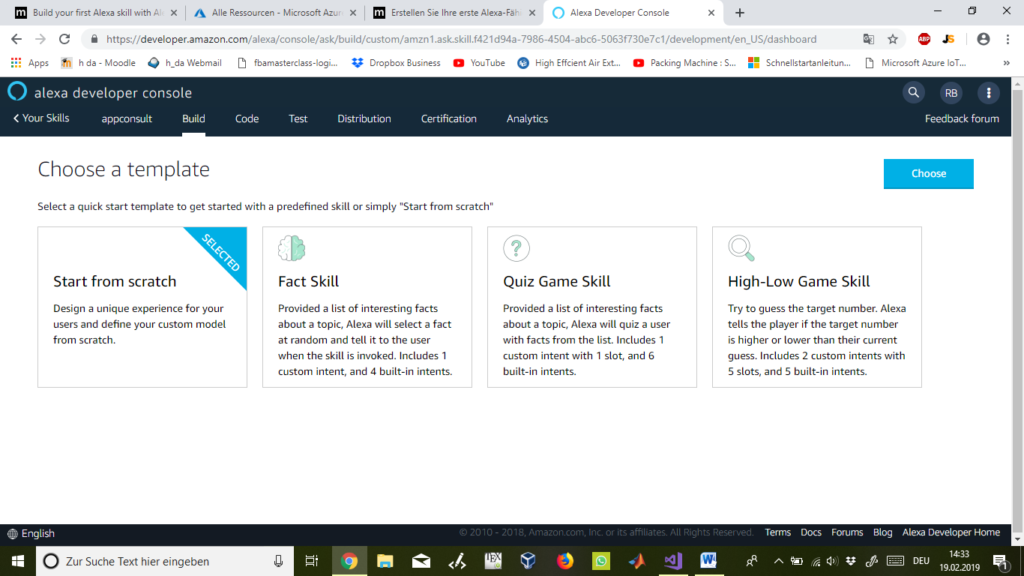Open the translate page icon in address bar
This screenshot has height=576, width=1024.
868,39
